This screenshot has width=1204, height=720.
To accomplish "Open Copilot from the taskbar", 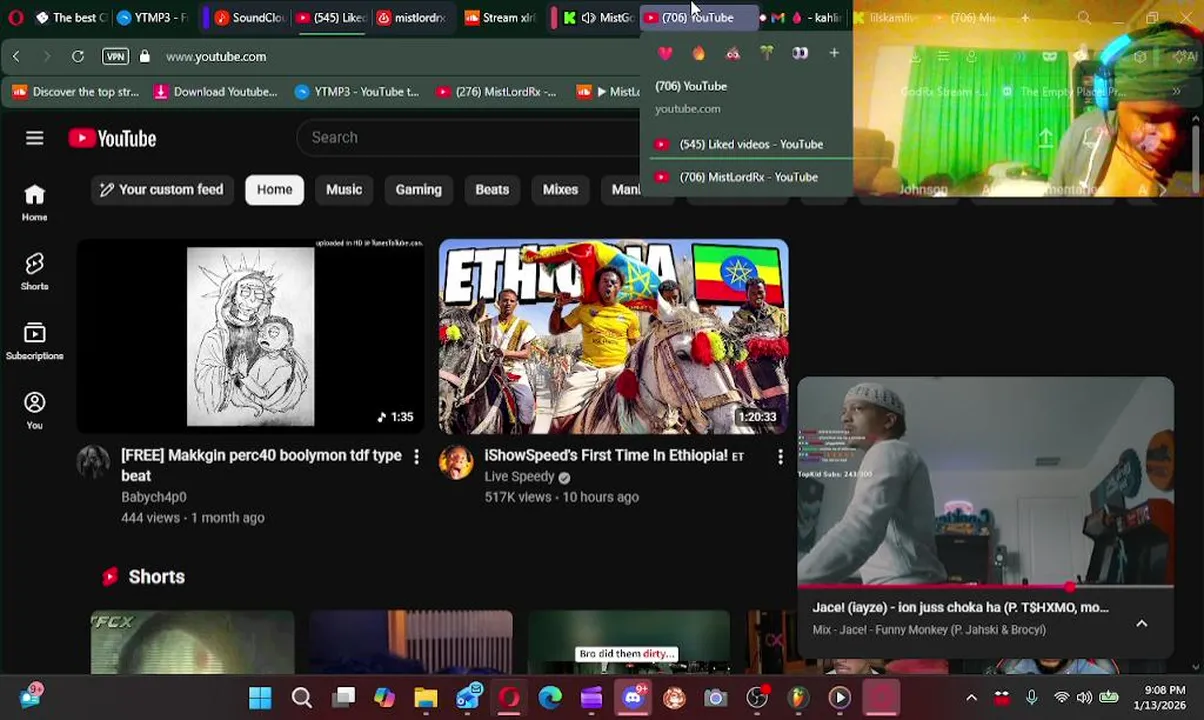I will click(x=384, y=697).
